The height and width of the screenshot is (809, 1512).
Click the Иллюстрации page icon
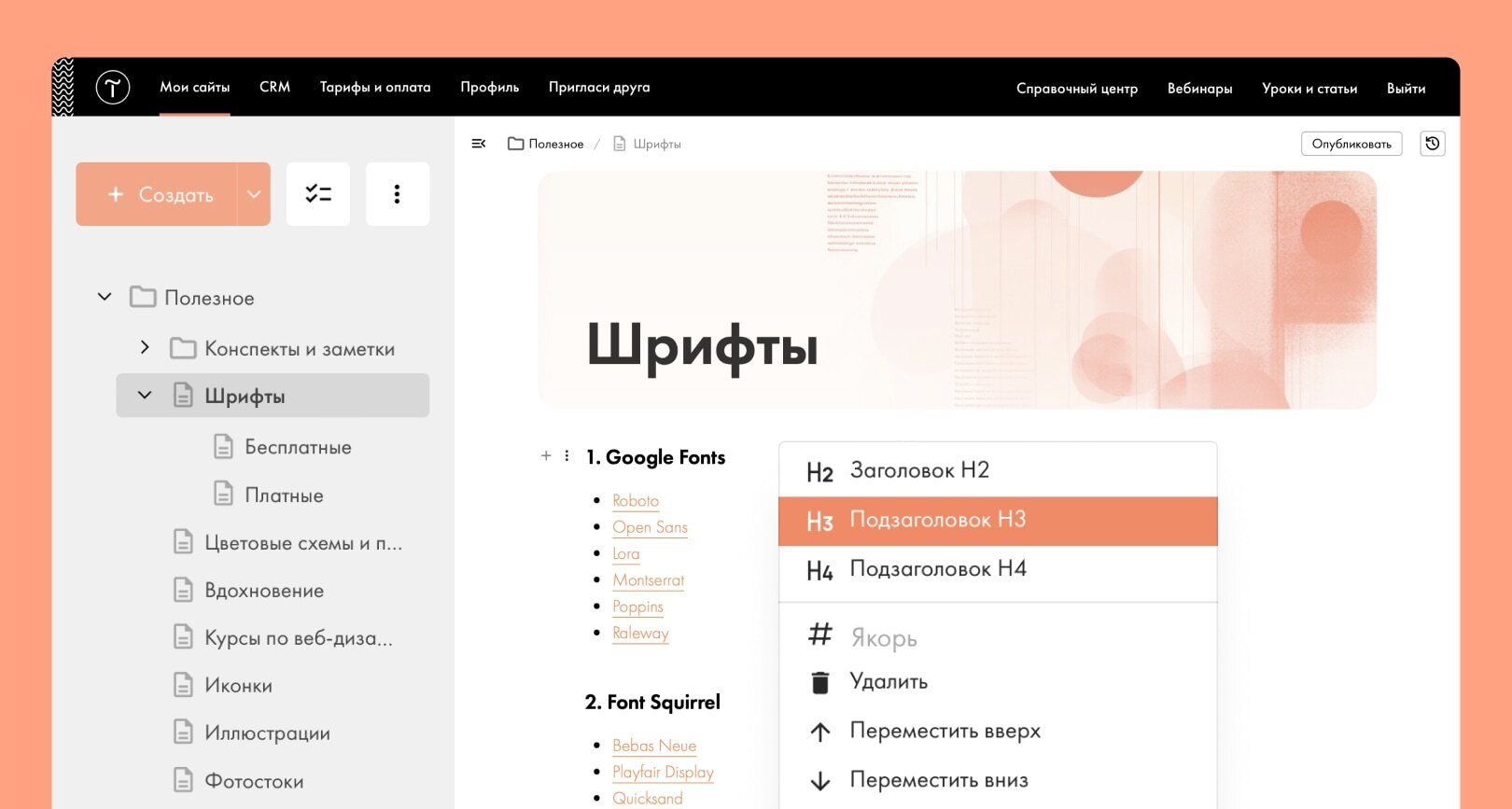click(x=183, y=732)
